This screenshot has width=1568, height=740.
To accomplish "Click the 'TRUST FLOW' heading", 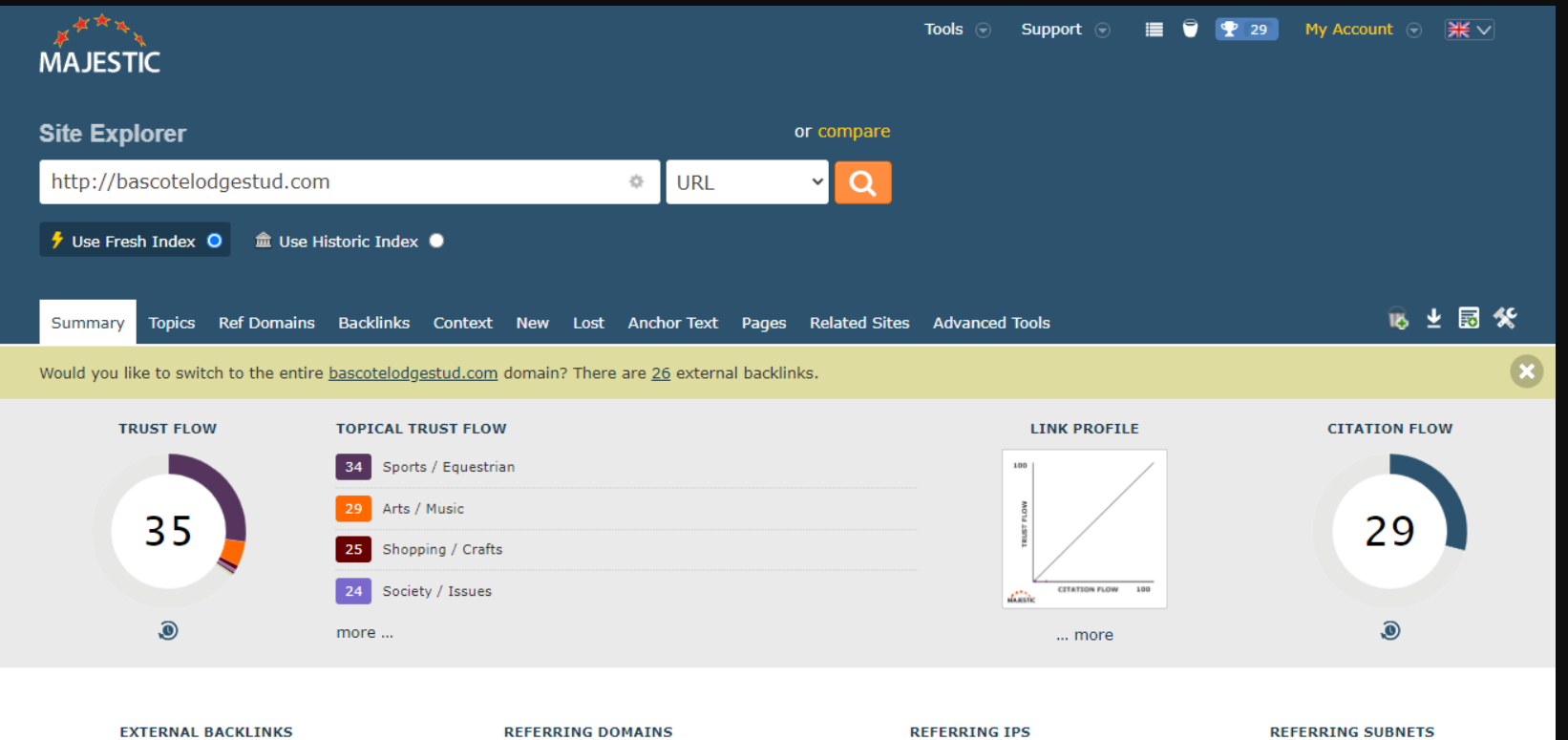I will click(168, 429).
